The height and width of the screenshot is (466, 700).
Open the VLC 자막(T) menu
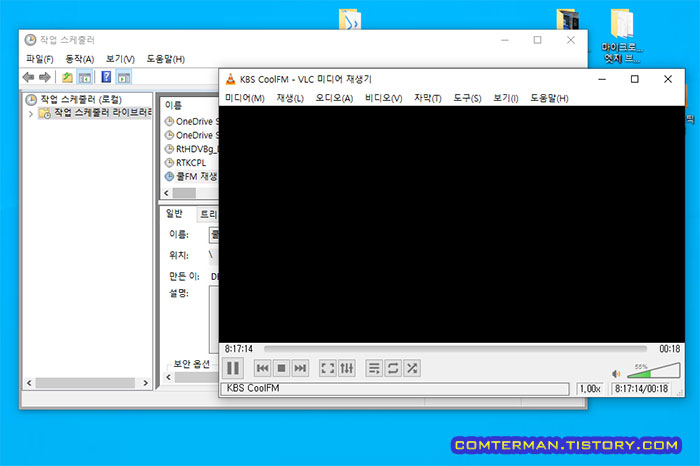[428, 98]
